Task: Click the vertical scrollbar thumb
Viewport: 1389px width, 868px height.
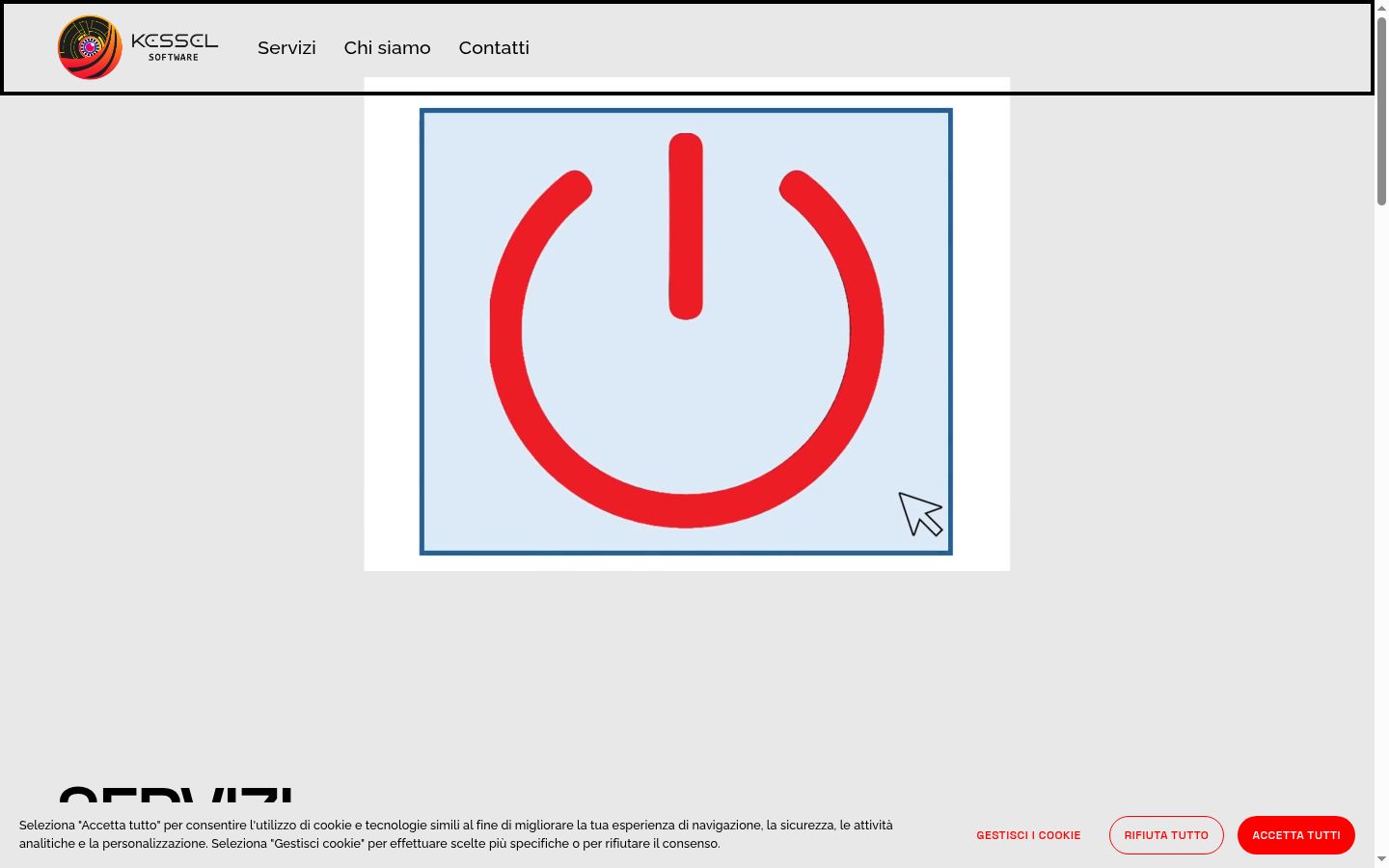Action: point(1381,111)
